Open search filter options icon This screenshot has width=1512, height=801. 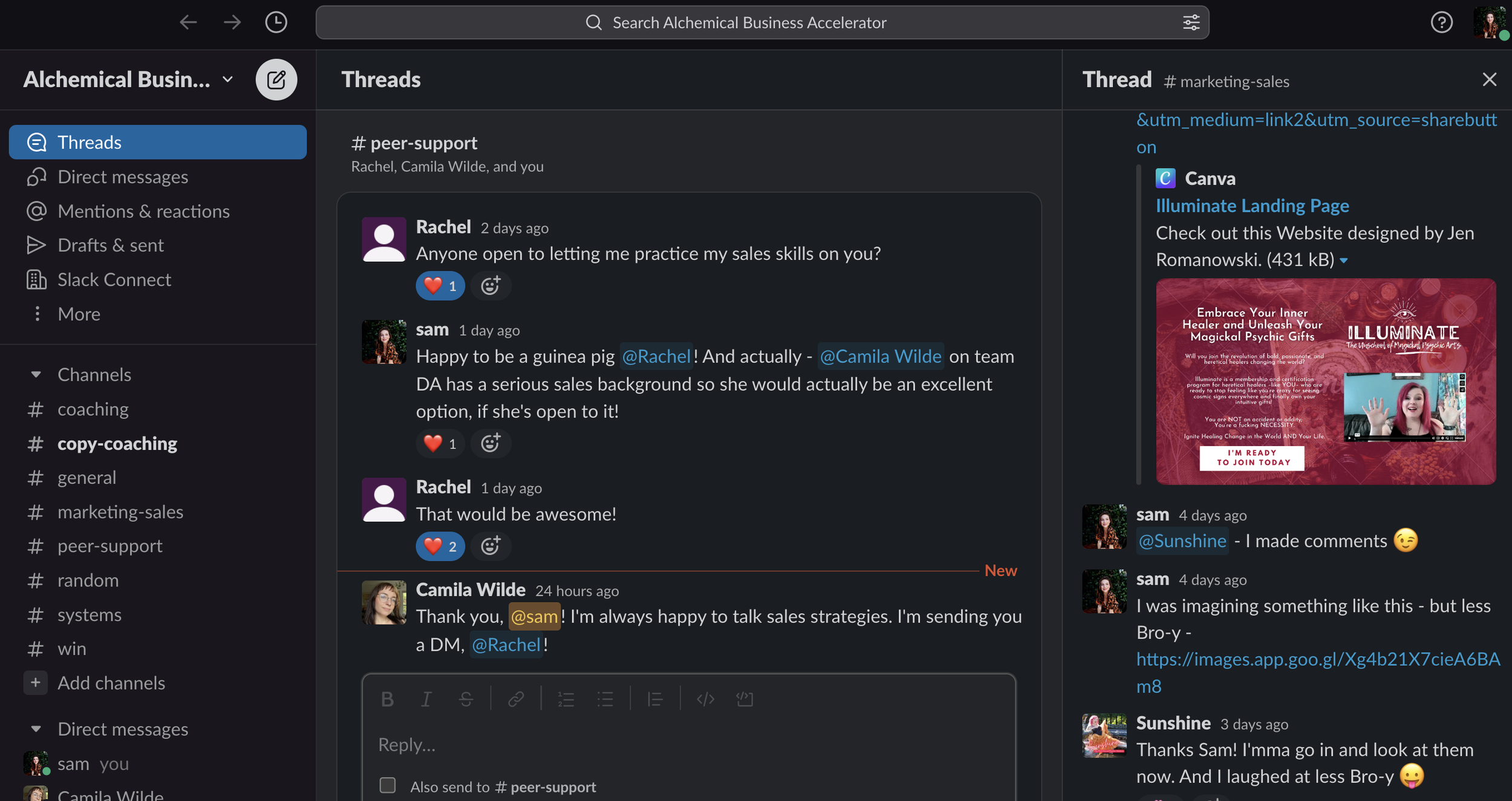tap(1190, 22)
